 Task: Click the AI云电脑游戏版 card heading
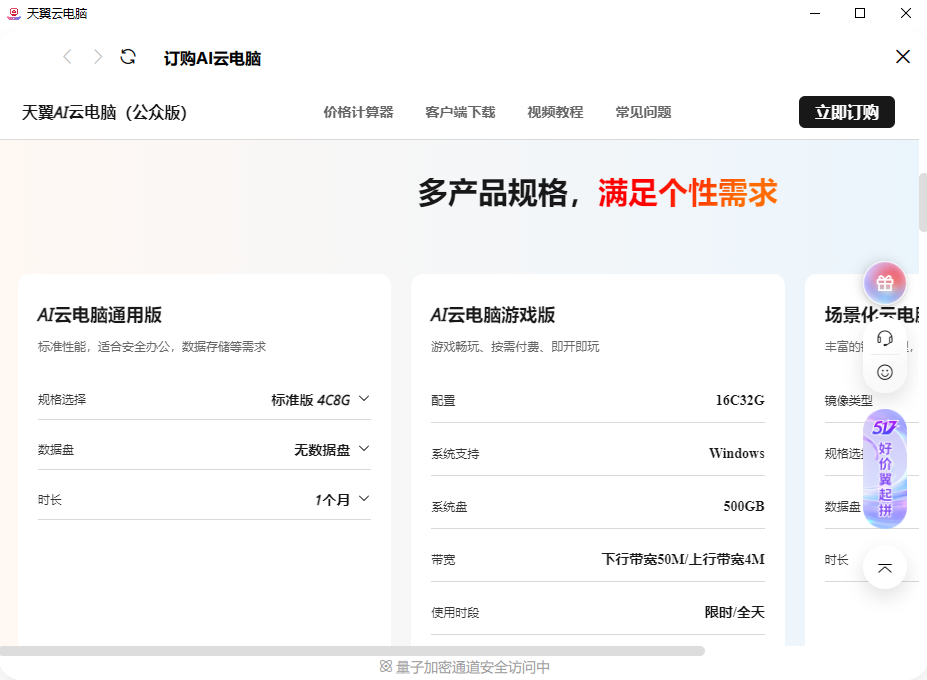click(492, 315)
